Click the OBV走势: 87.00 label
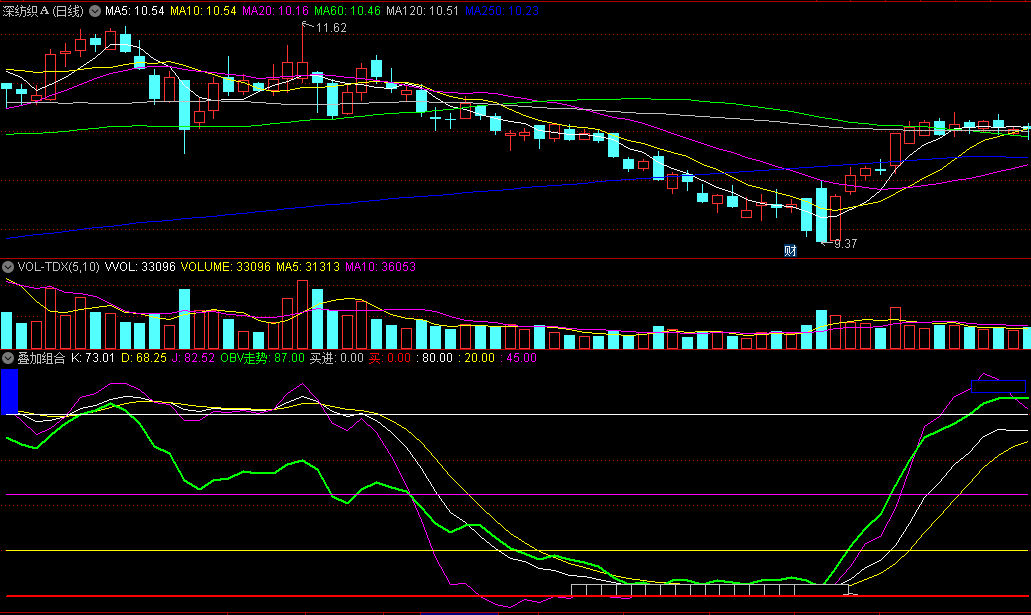The width and height of the screenshot is (1031, 615). pyautogui.click(x=262, y=358)
